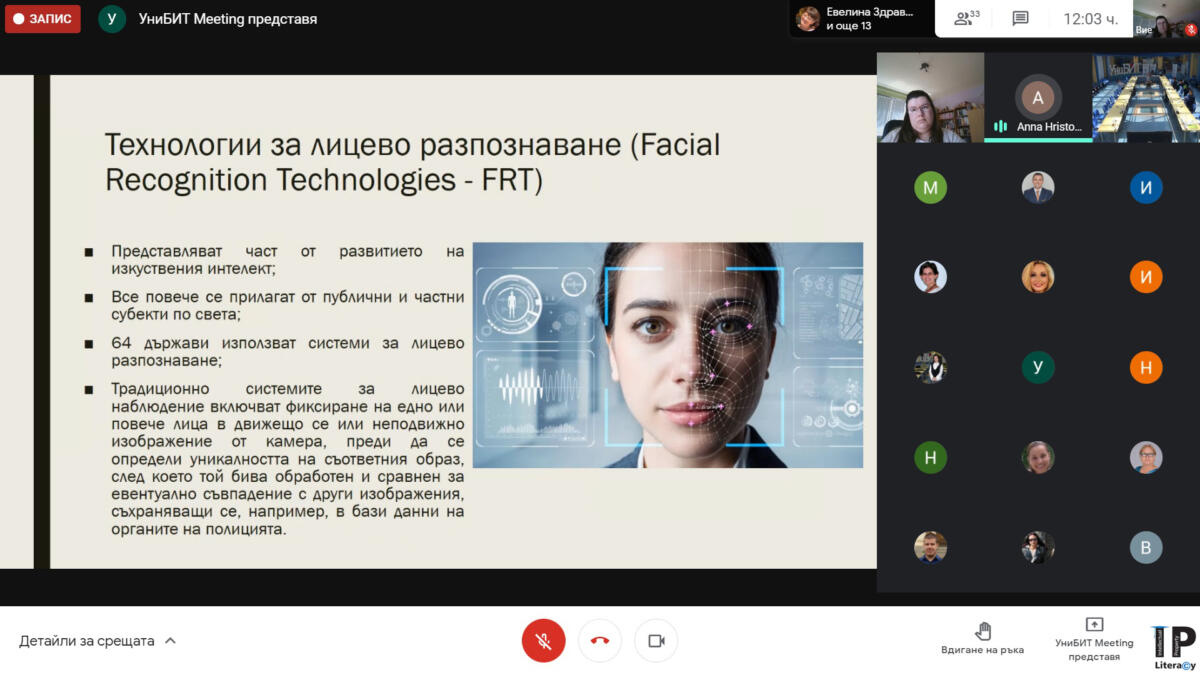Raise hand using Вдигане на ръка
This screenshot has width=1200, height=675.
click(x=983, y=639)
